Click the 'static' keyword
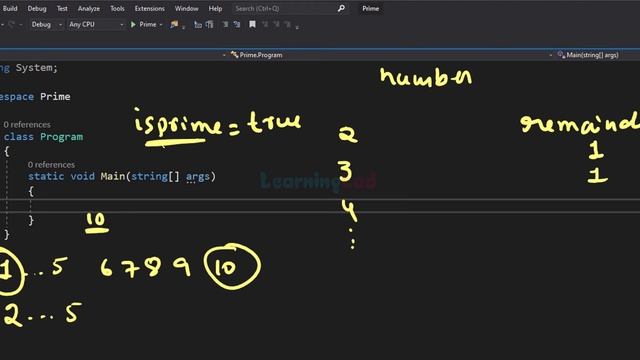 (x=46, y=176)
